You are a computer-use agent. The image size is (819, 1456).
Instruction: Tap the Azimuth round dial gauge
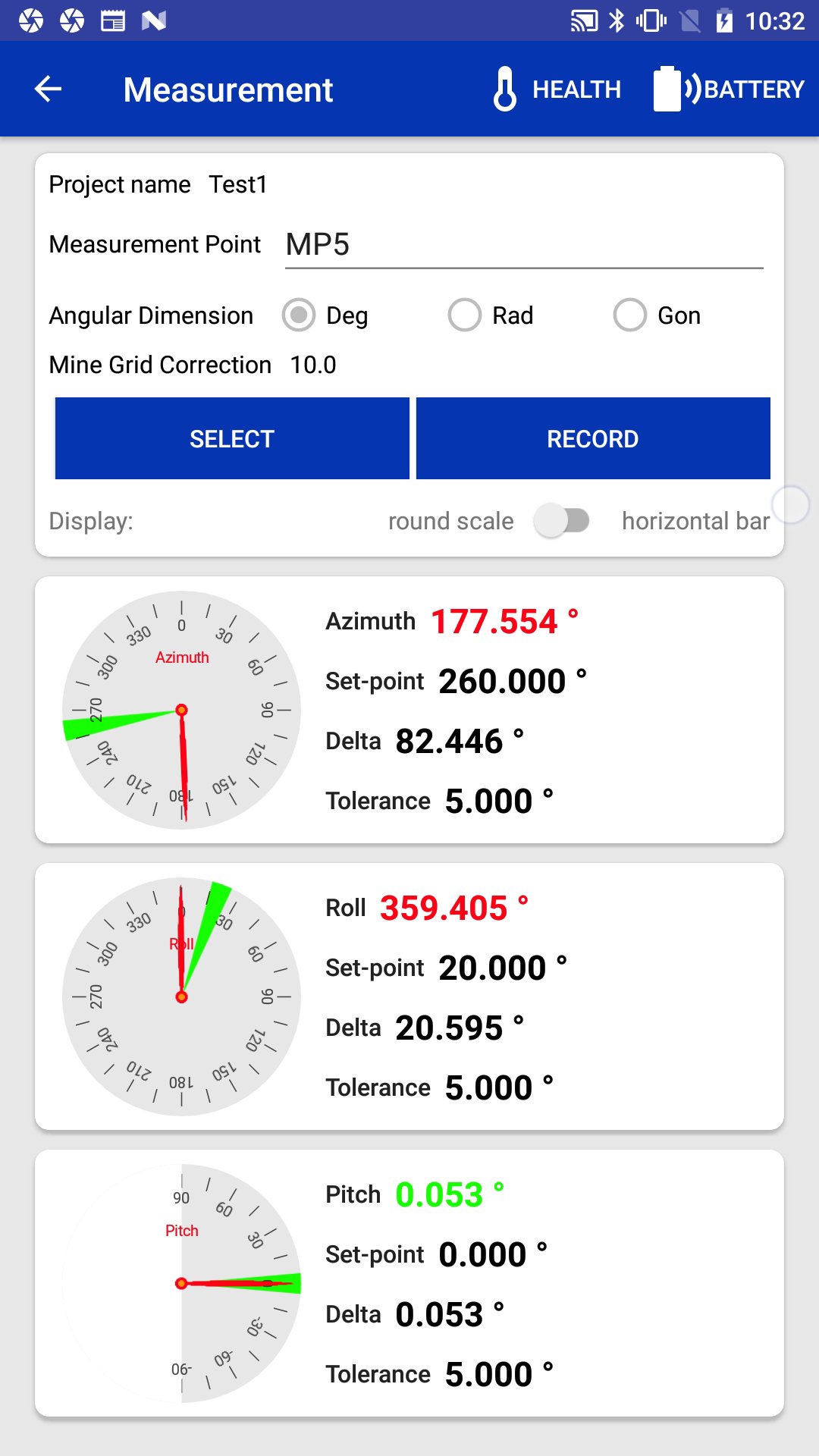click(181, 710)
